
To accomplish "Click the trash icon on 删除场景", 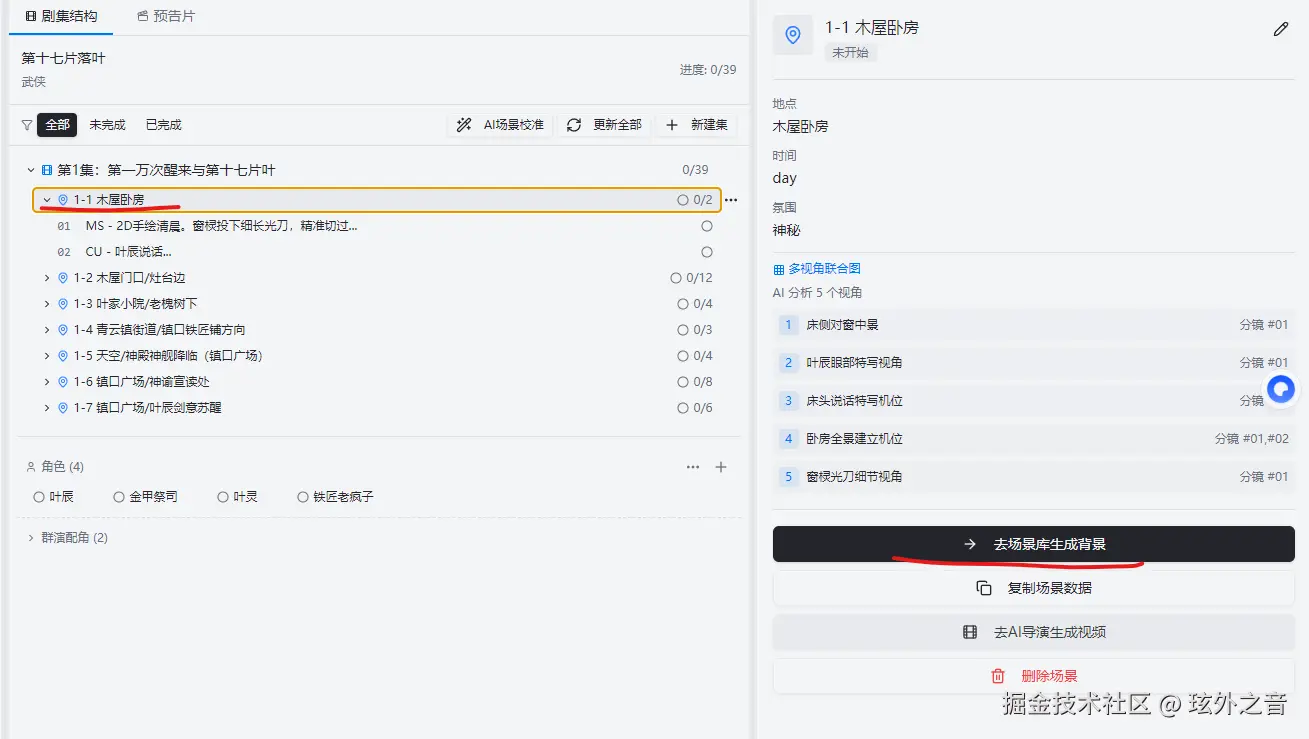I will pyautogui.click(x=997, y=675).
